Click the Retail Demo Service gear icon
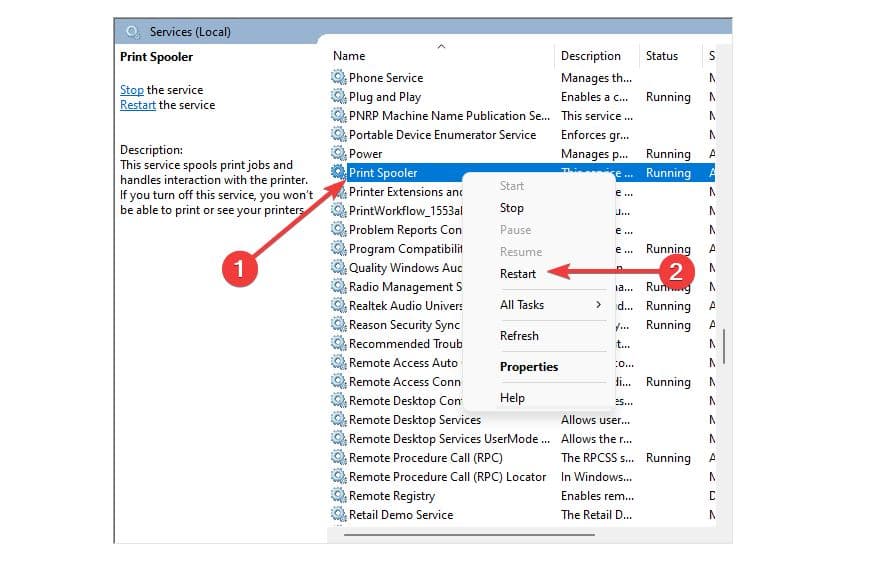 click(x=338, y=515)
